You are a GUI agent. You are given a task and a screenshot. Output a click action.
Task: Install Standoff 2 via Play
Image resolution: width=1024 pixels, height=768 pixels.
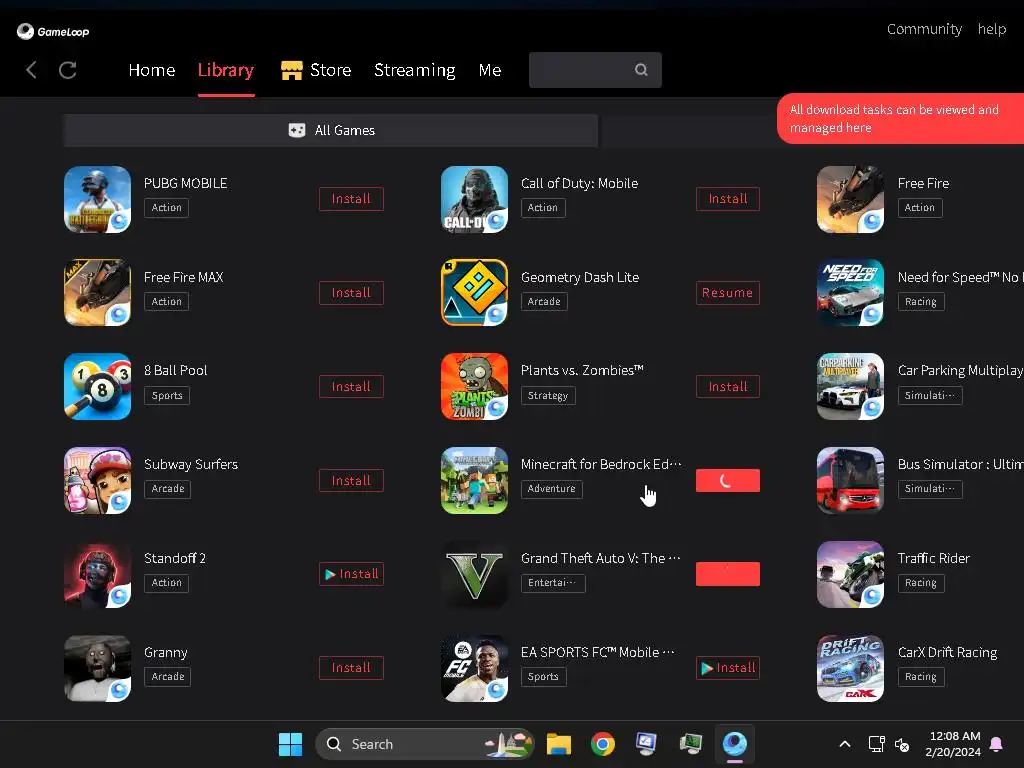tap(351, 574)
